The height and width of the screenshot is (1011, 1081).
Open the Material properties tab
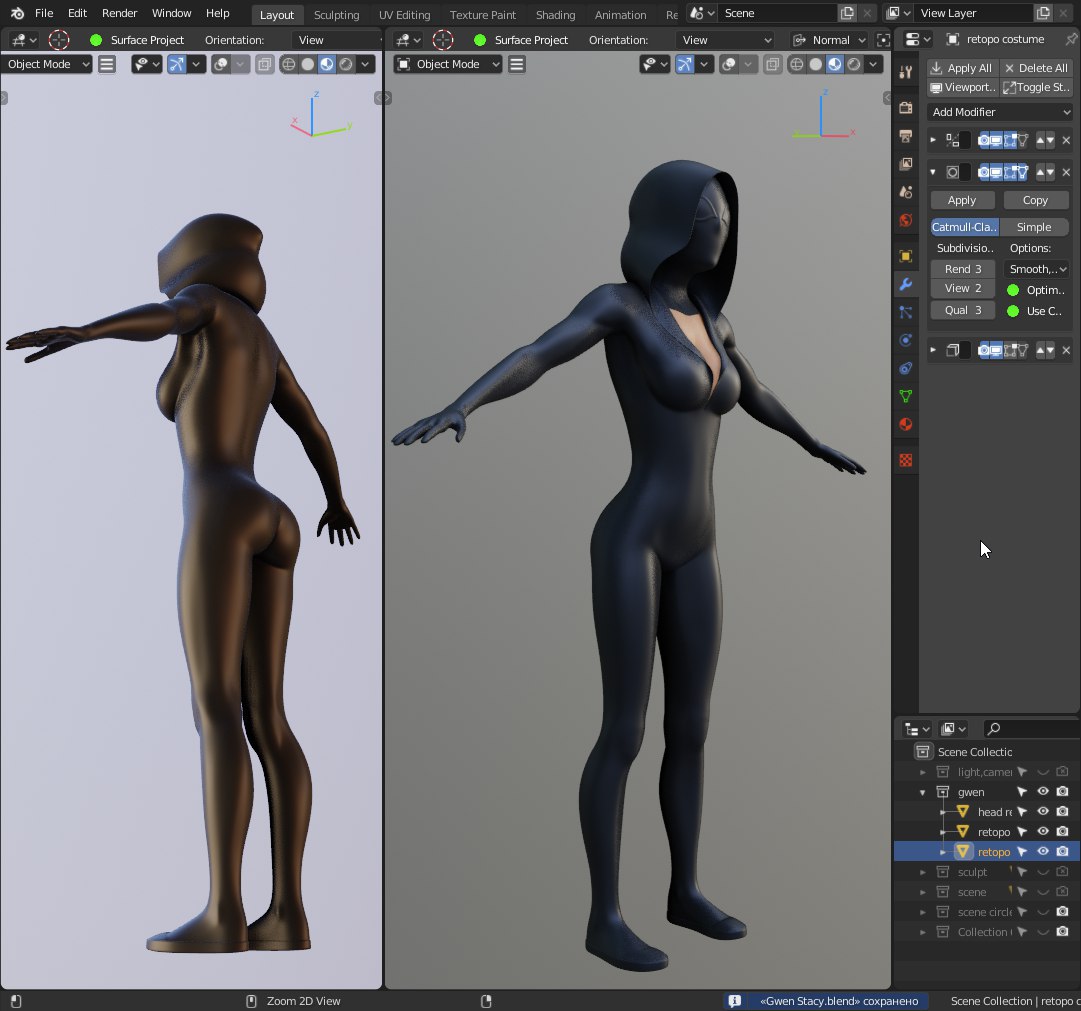pos(906,425)
